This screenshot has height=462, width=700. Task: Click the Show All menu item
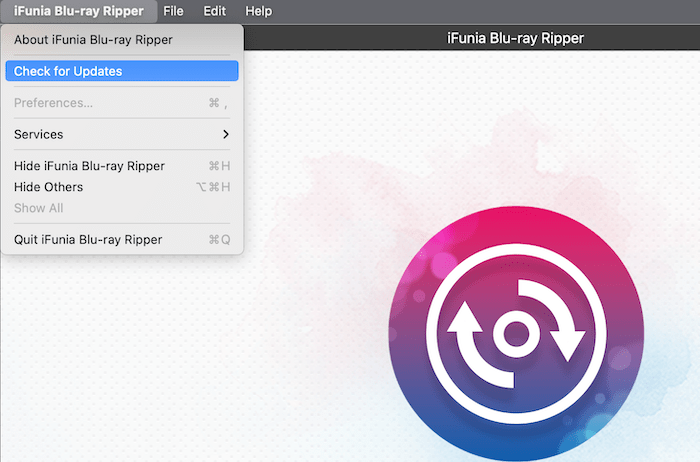click(38, 208)
